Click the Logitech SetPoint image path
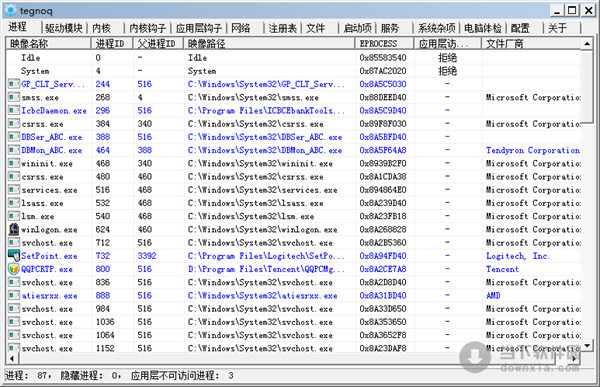 pos(266,256)
